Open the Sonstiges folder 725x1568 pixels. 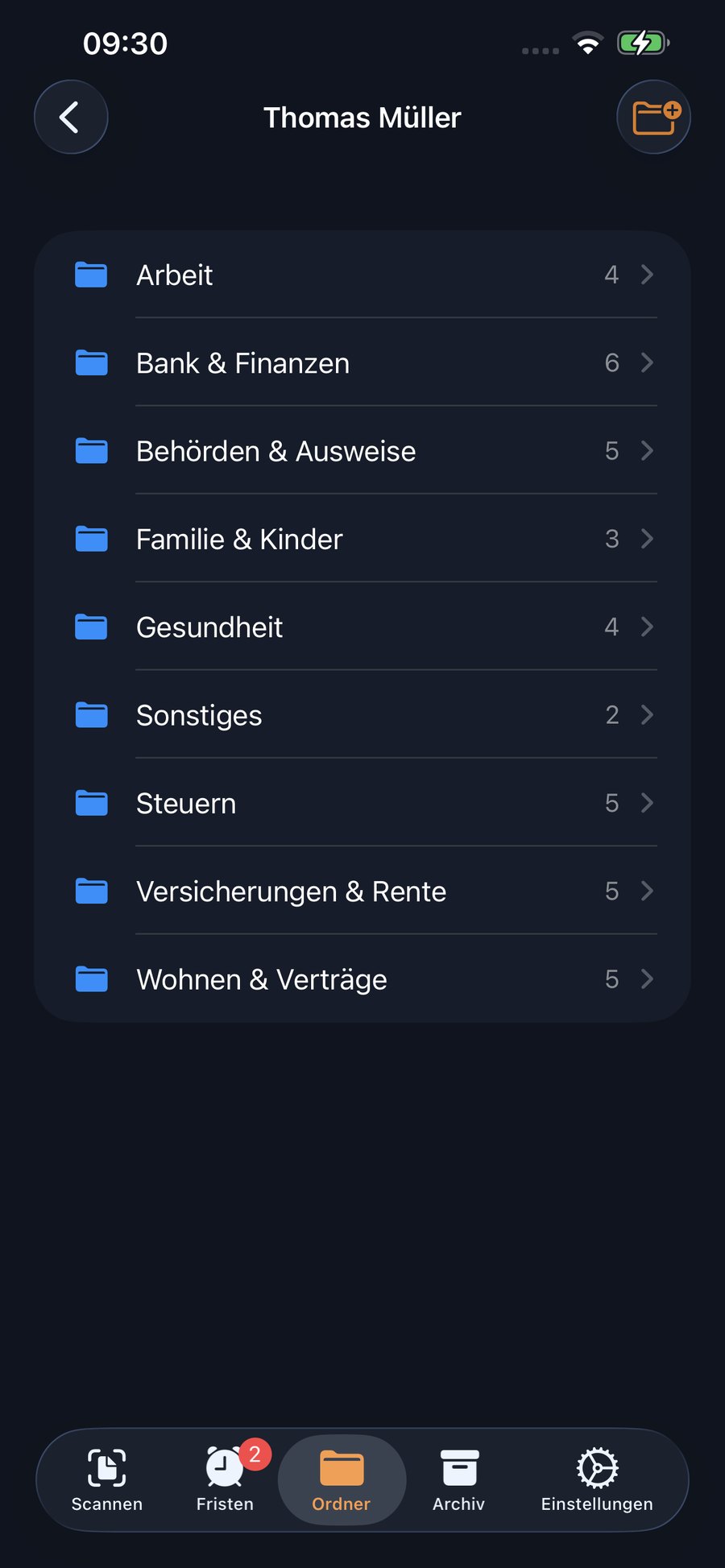coord(362,715)
